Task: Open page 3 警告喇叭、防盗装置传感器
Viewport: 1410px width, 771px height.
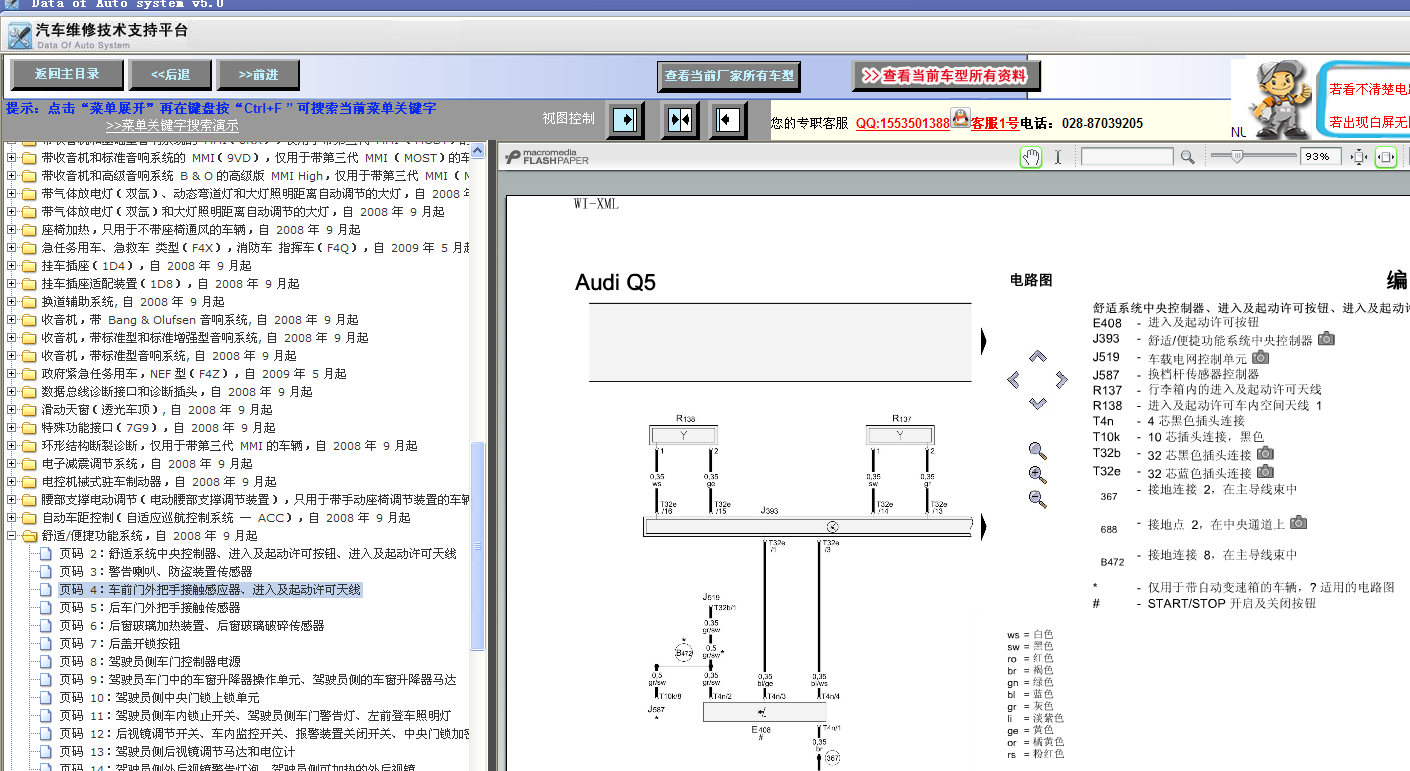Action: coord(155,572)
